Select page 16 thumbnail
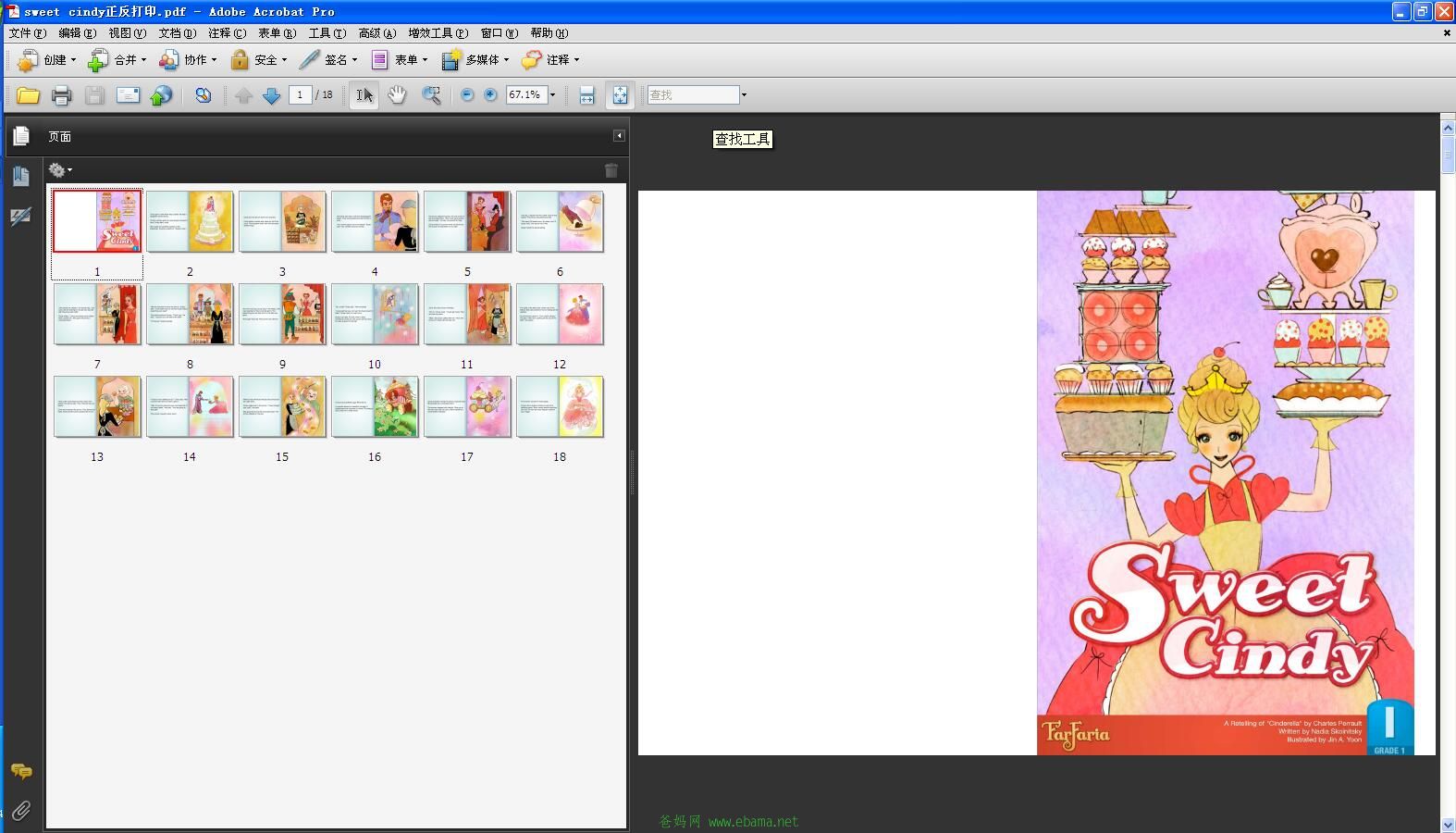This screenshot has width=1456, height=833. click(375, 406)
